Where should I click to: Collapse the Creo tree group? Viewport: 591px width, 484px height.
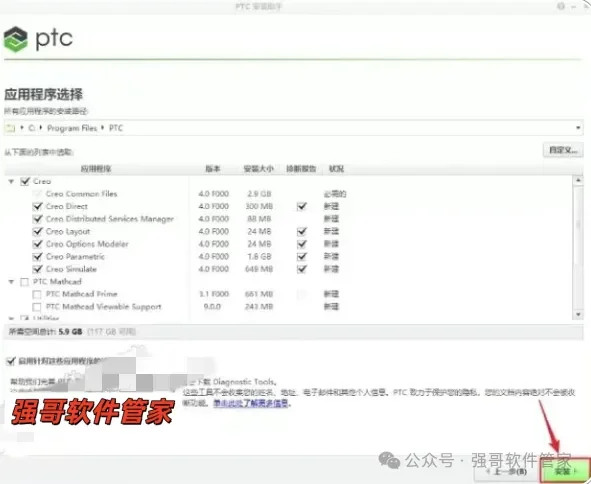(11, 182)
